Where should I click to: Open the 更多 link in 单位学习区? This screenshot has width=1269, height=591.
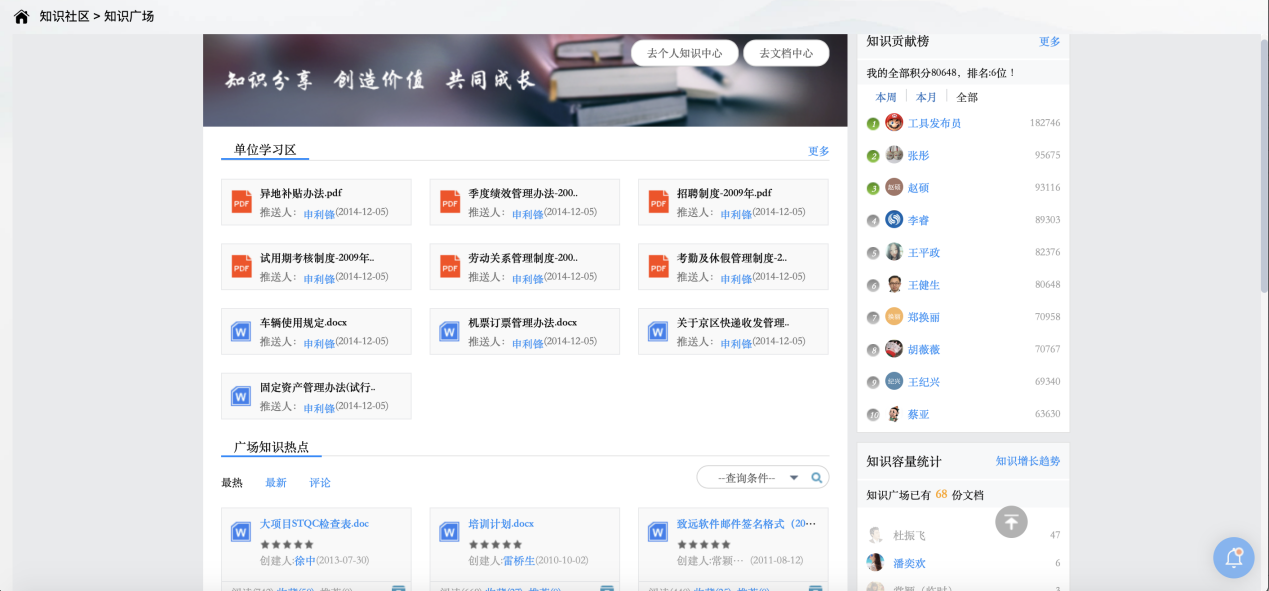[x=818, y=152]
